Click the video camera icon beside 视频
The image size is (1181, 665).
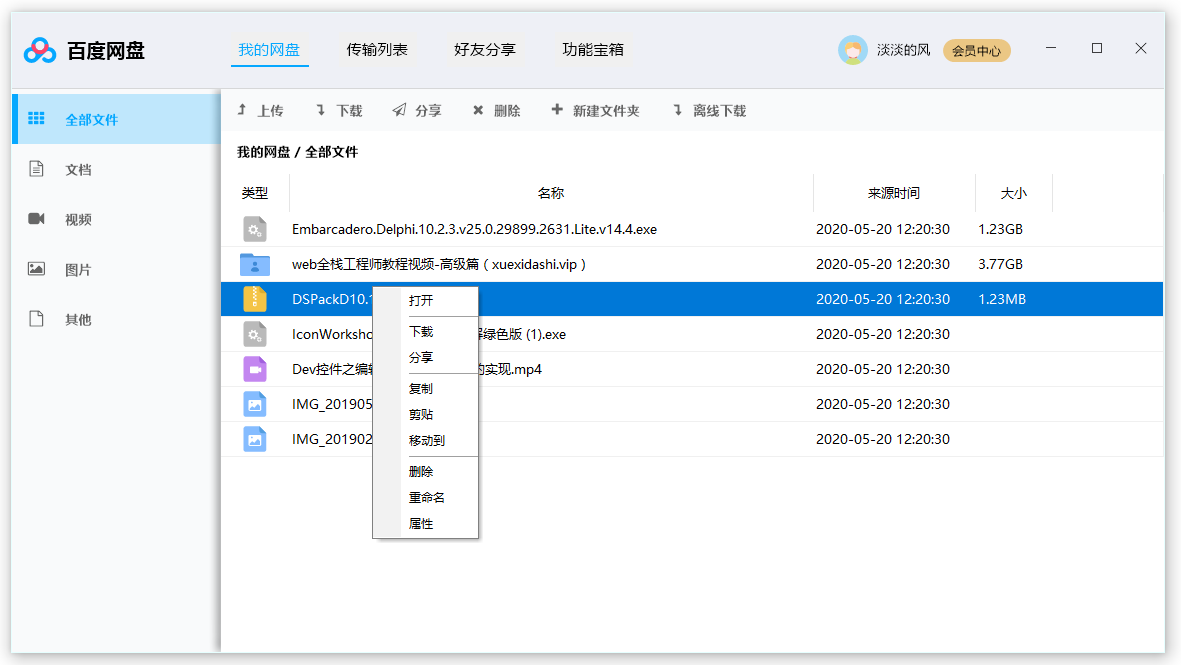(36, 218)
